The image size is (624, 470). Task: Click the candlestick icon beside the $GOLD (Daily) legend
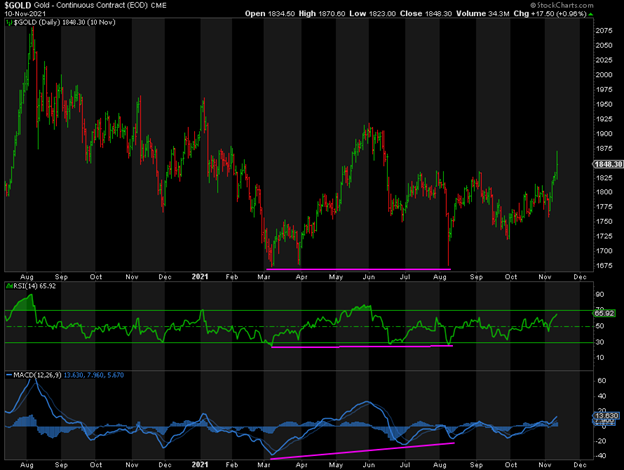[9, 23]
